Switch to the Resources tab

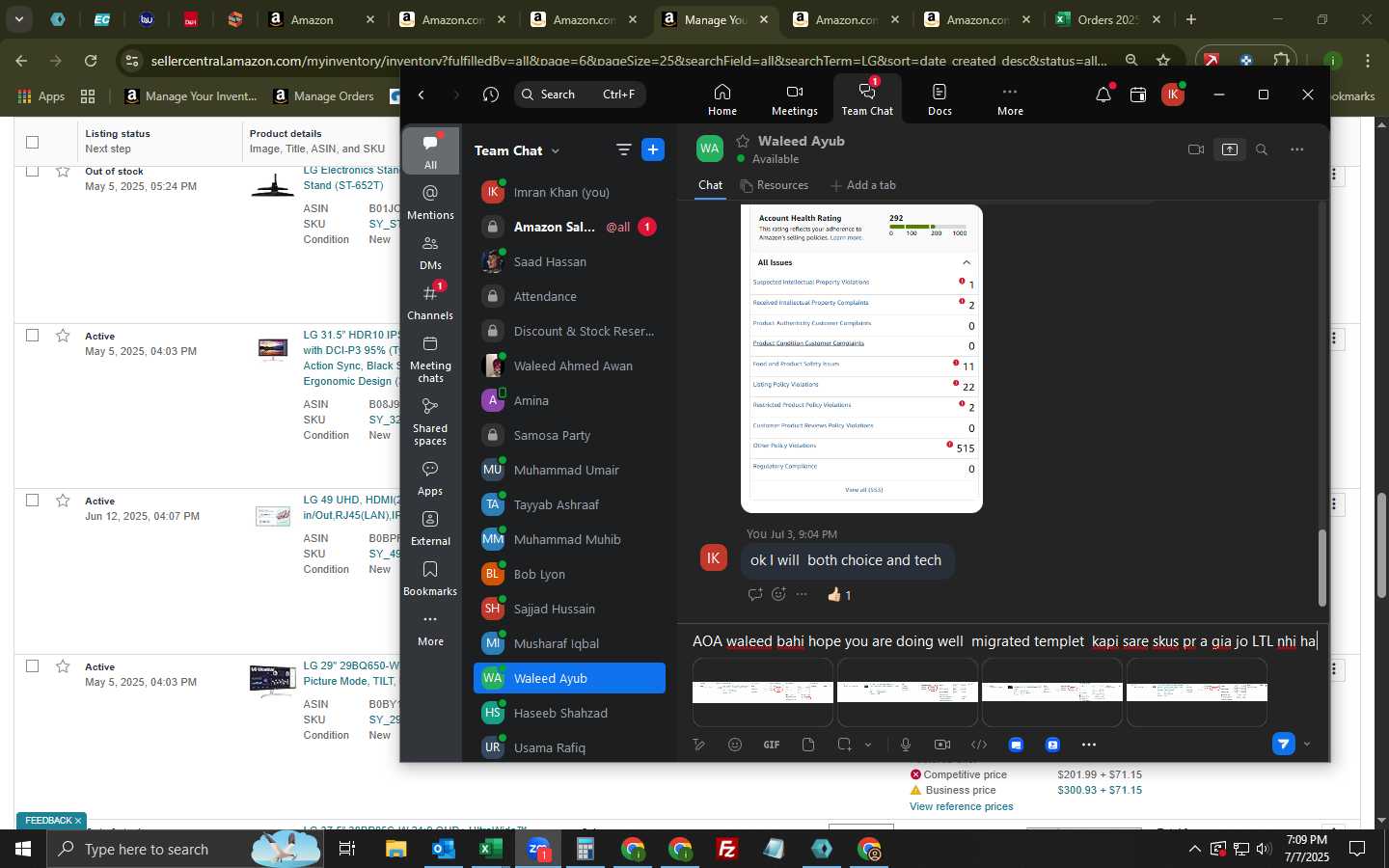[x=775, y=185]
